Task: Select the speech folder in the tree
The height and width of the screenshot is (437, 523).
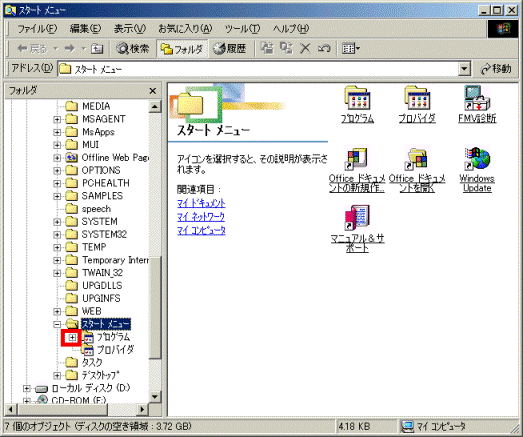Action: coord(88,209)
